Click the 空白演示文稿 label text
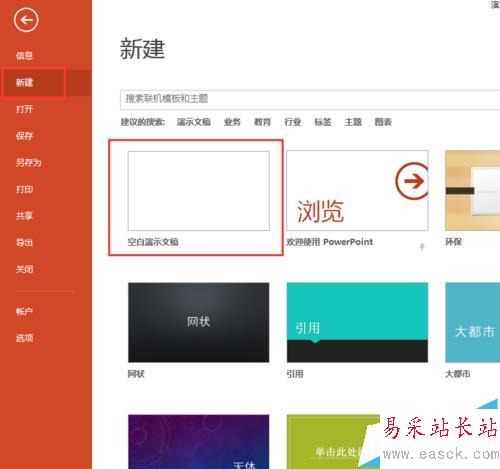Viewport: 500px width, 469px height. (153, 242)
